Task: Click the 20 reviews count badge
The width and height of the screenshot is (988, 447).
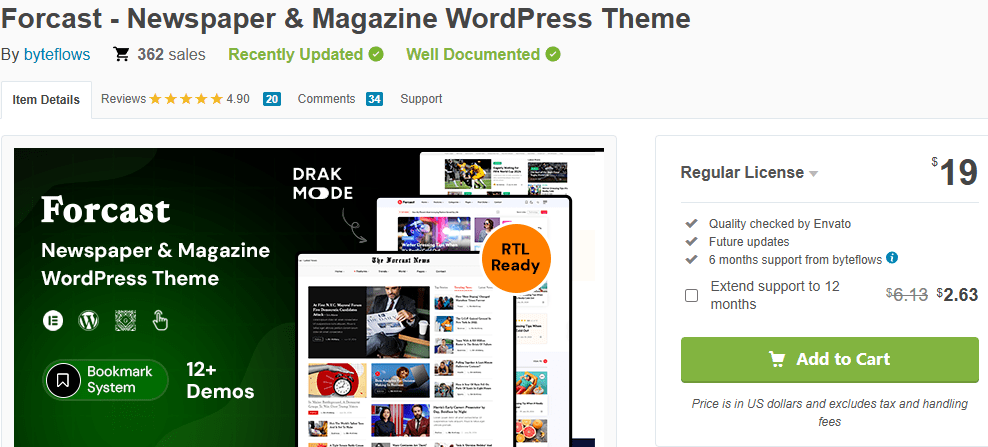Action: (x=272, y=99)
